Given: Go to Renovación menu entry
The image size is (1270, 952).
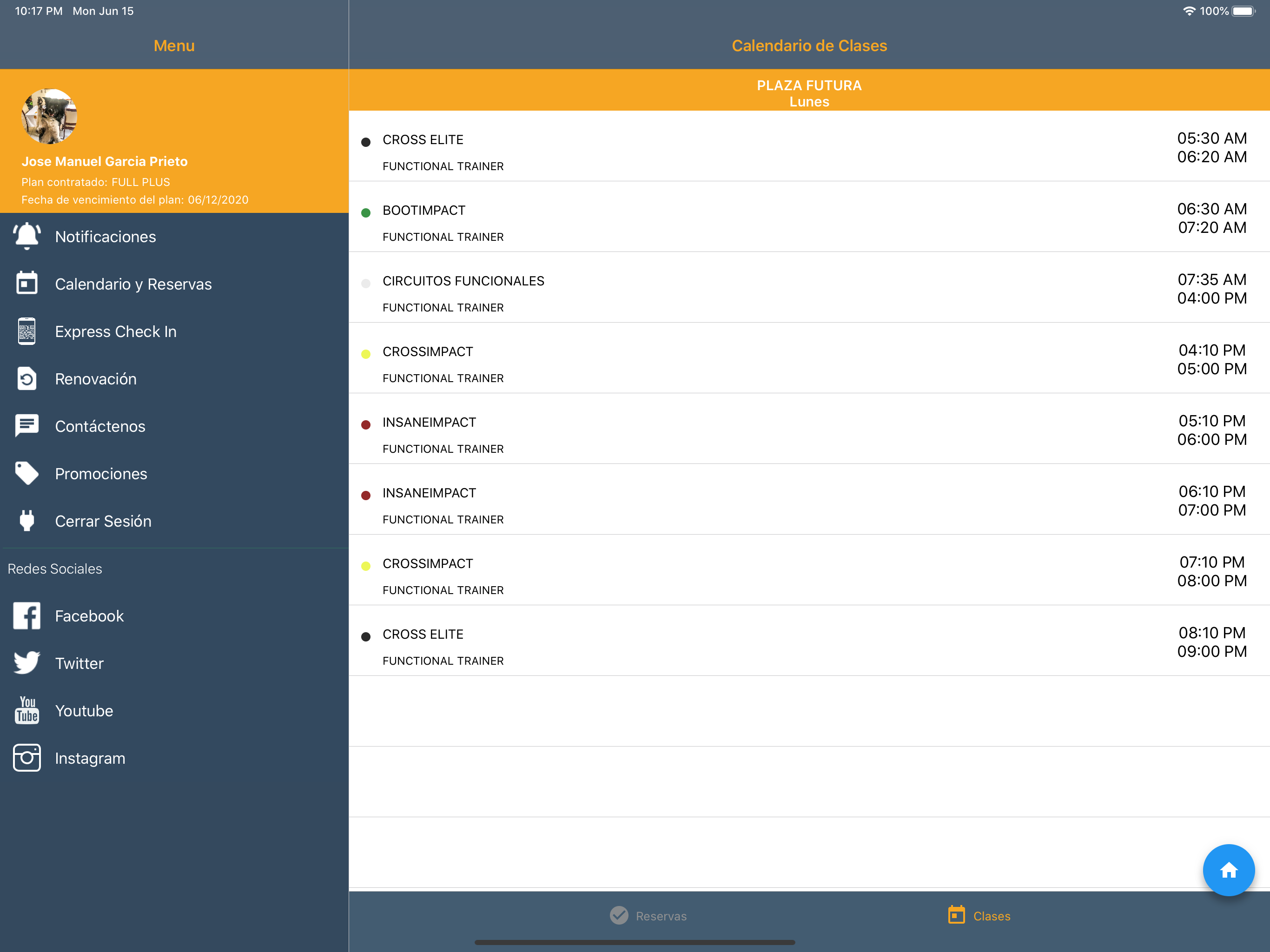Looking at the screenshot, I should pyautogui.click(x=174, y=379).
